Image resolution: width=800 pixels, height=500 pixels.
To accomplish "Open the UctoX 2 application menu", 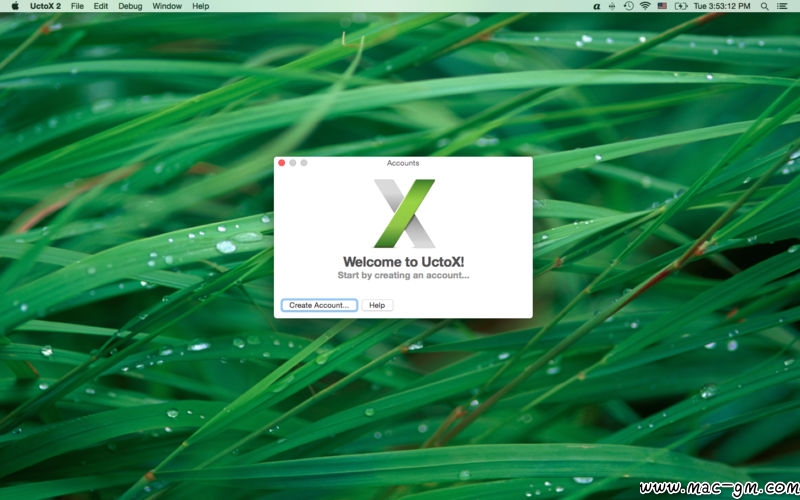I will 45,6.
